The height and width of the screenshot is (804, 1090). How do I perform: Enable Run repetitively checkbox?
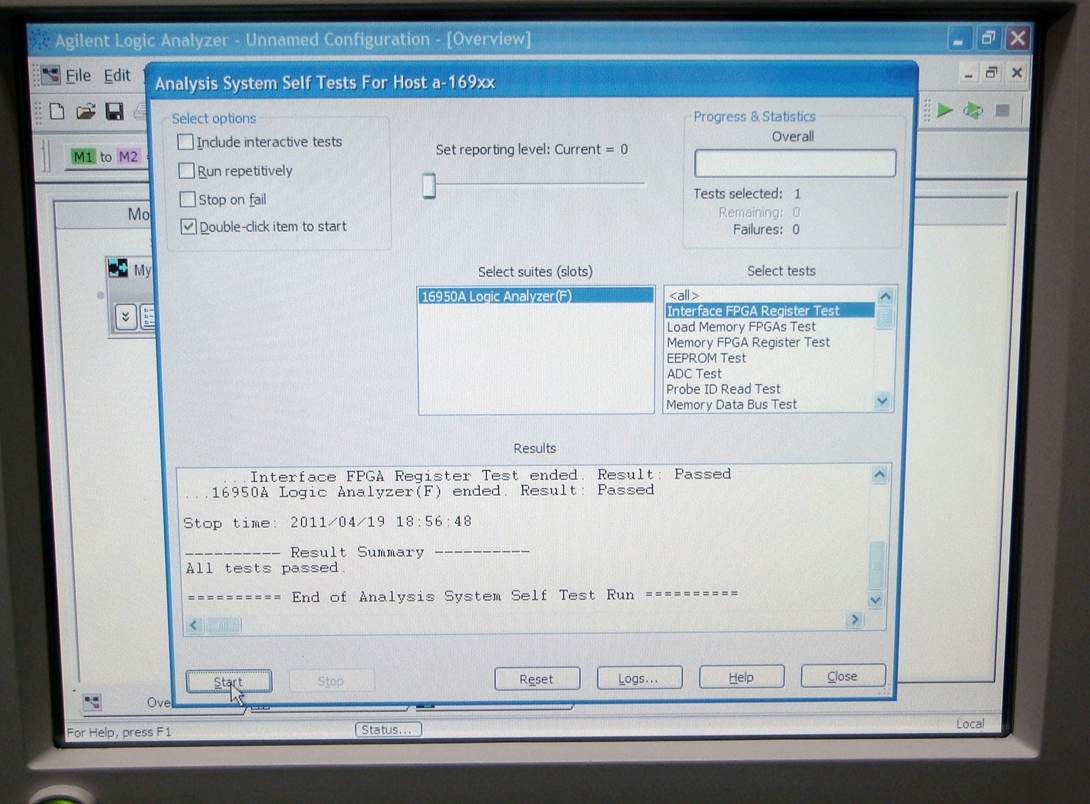pos(186,171)
